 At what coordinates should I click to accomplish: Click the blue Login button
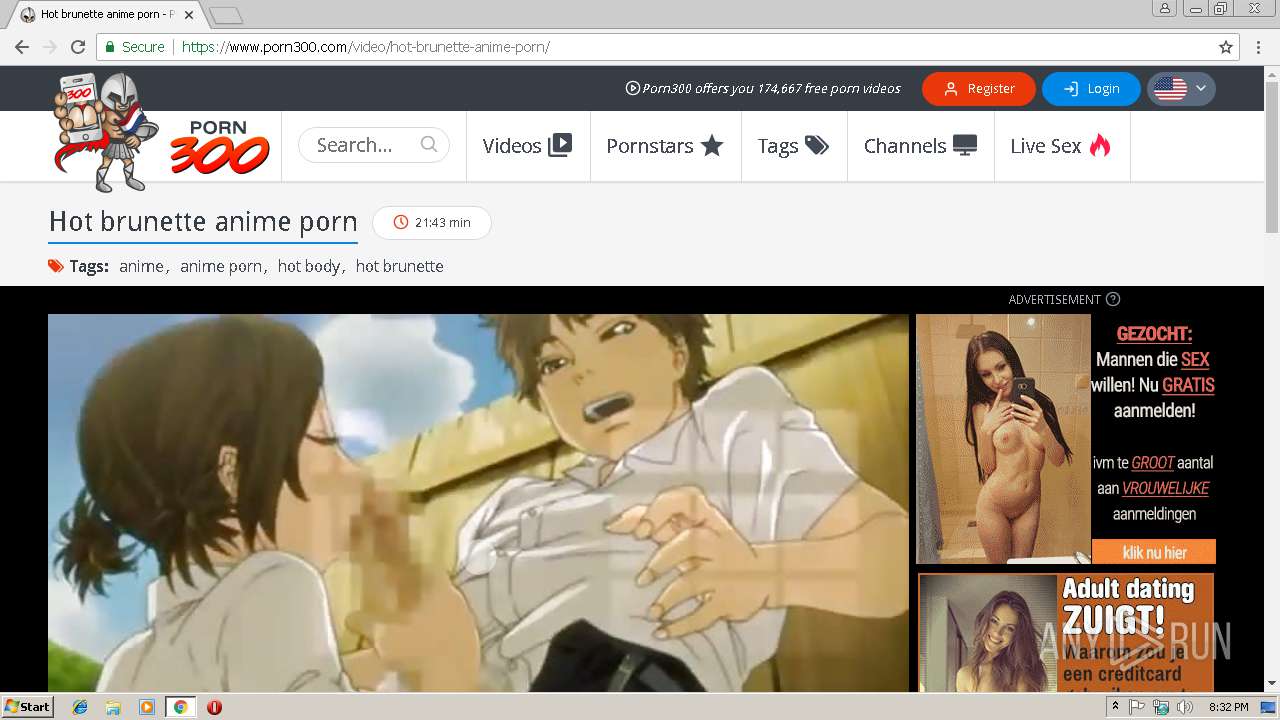pyautogui.click(x=1091, y=88)
